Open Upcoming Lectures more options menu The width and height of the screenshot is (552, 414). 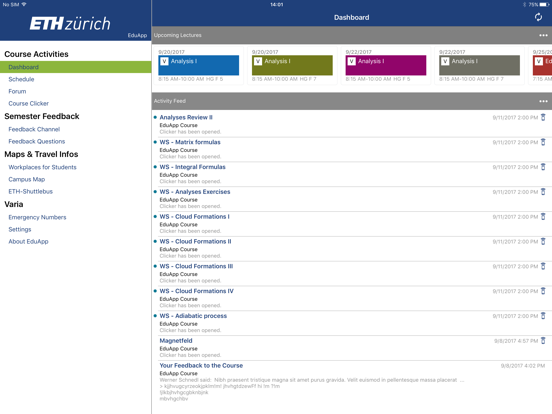tap(543, 35)
